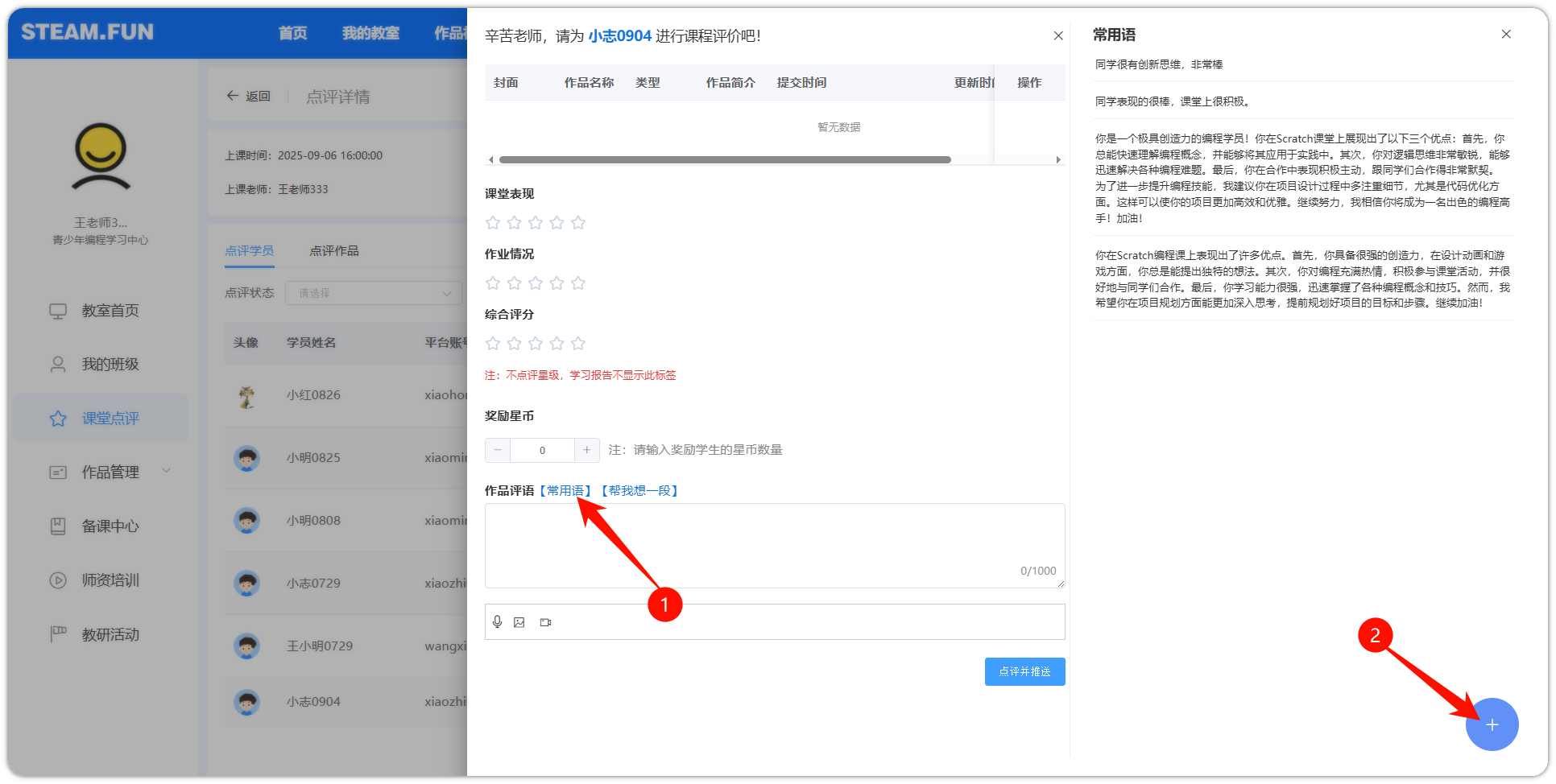The image size is (1556, 784).
Task: Click the microphone voice record icon
Action: click(x=498, y=622)
